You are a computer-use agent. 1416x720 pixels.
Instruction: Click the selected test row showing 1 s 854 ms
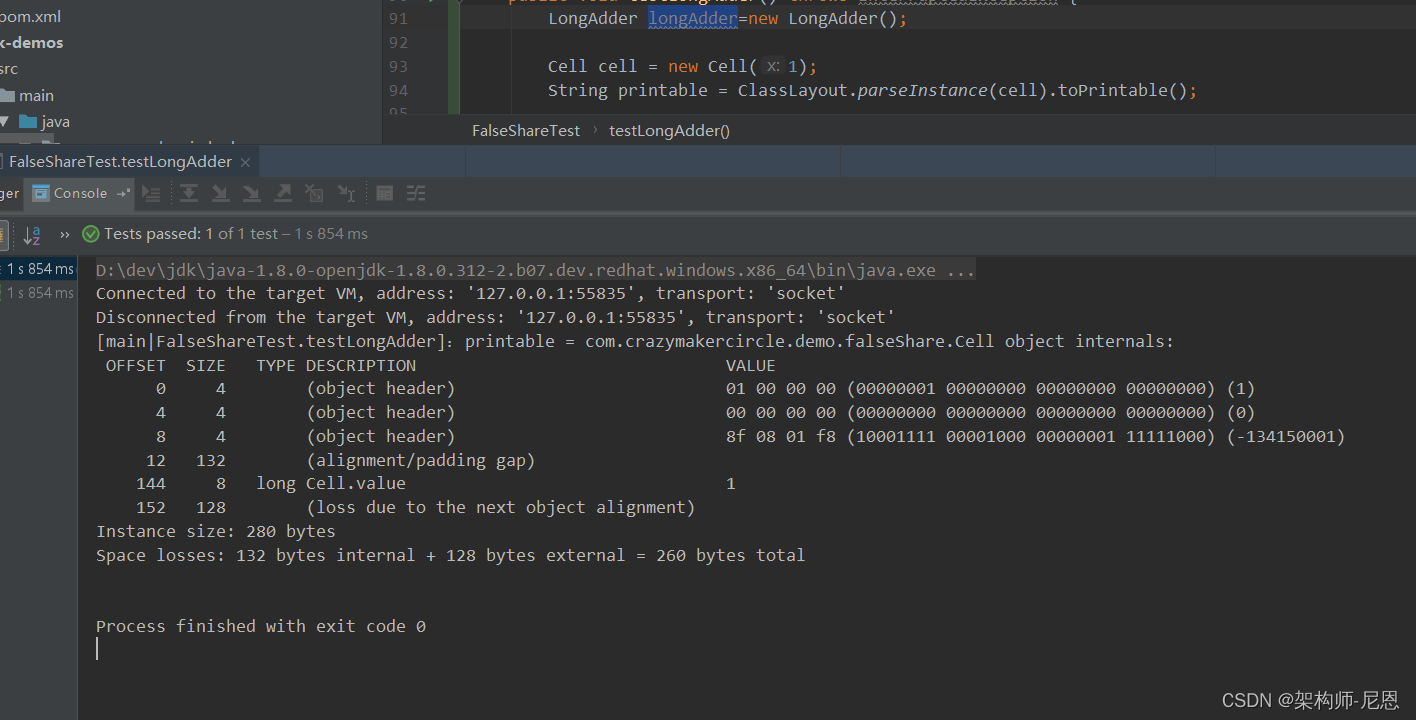[38, 269]
